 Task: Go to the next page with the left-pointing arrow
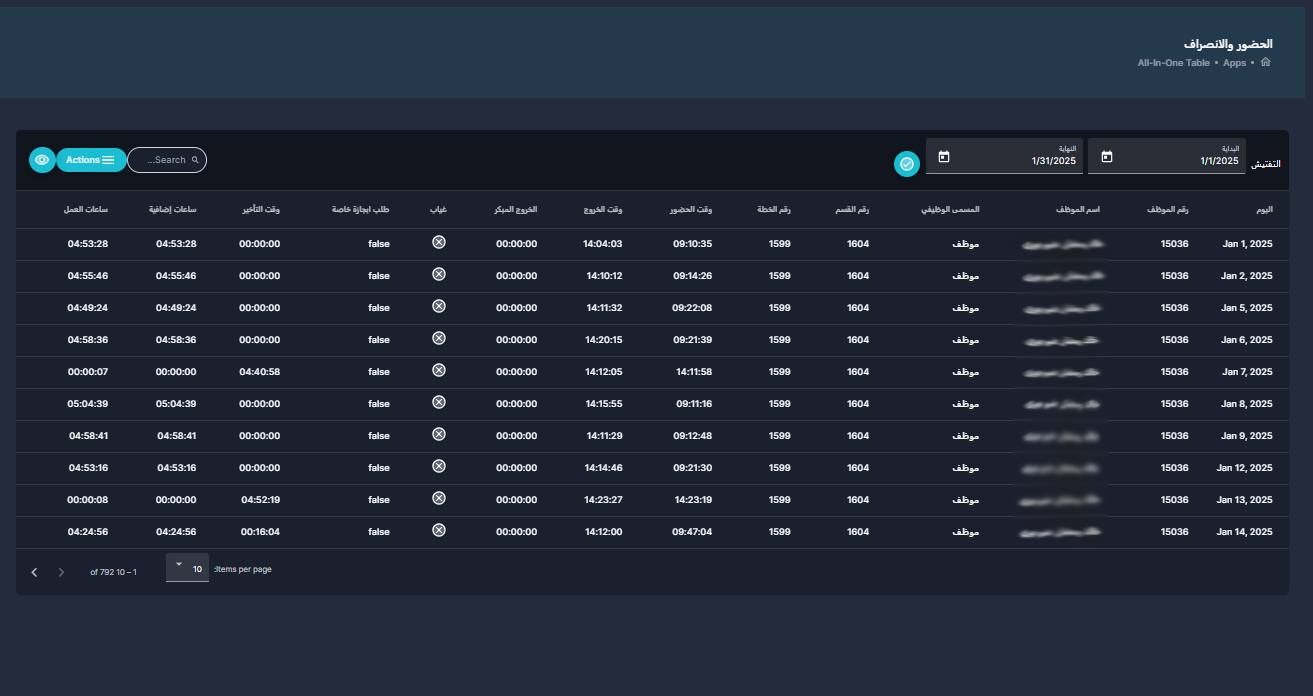pos(35,572)
